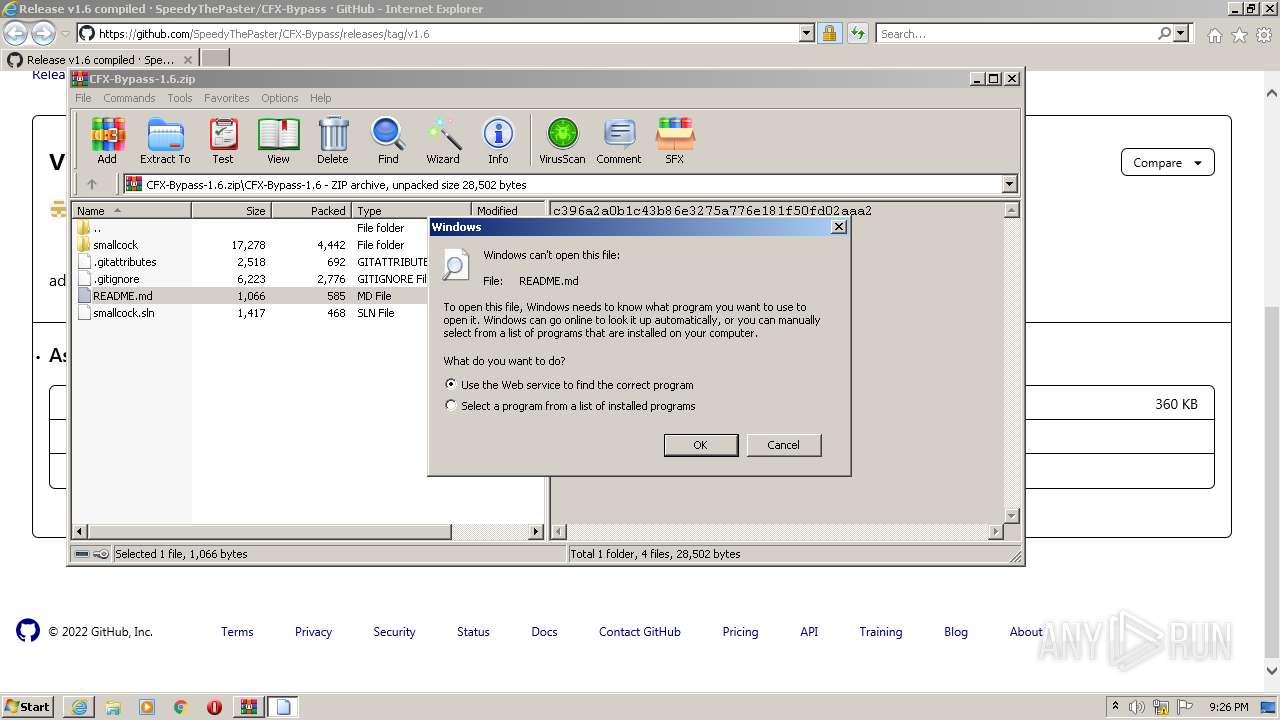1280x720 pixels.
Task: Click the IE refresh icon
Action: coord(857,34)
